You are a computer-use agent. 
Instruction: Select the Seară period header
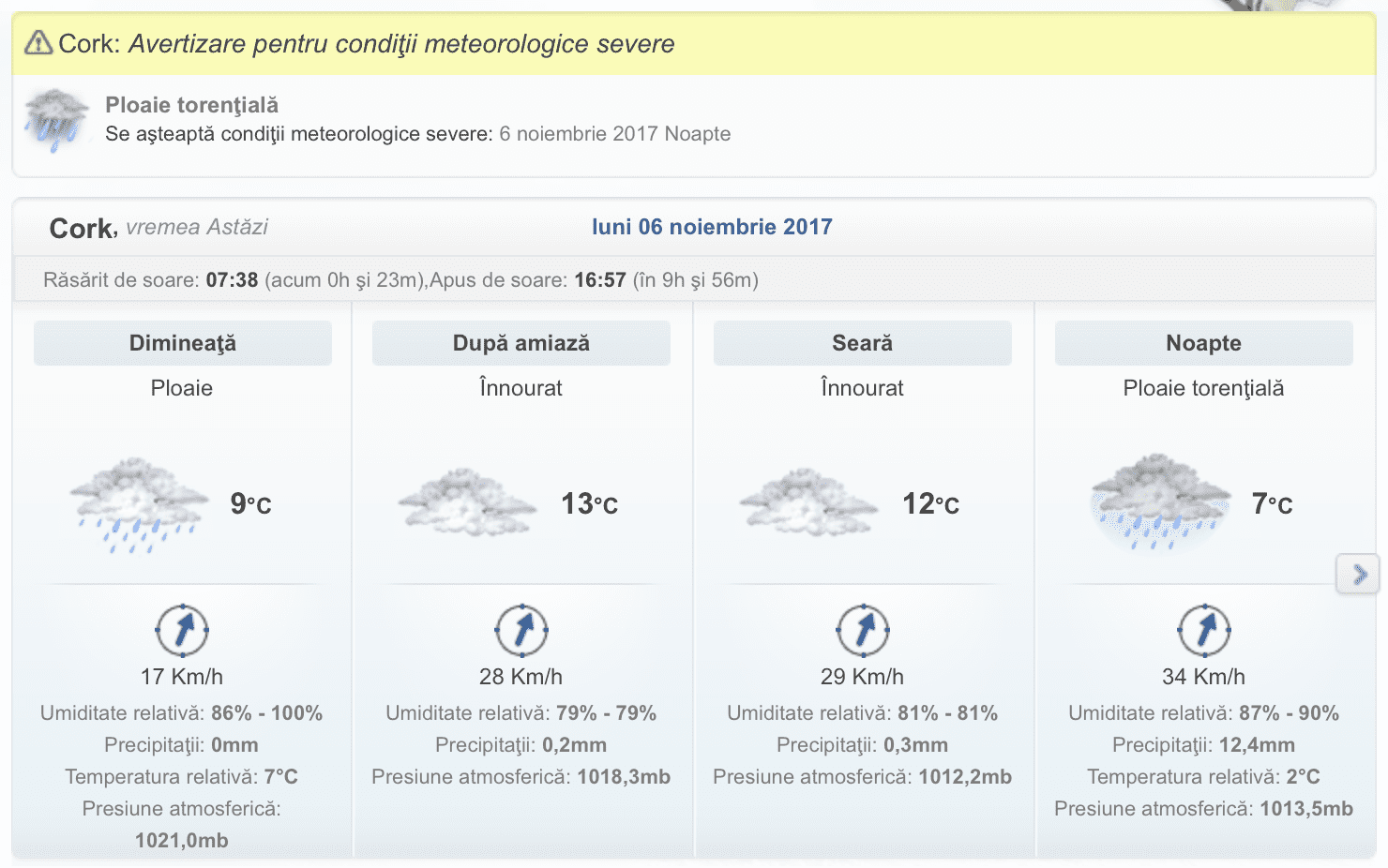pyautogui.click(x=863, y=343)
